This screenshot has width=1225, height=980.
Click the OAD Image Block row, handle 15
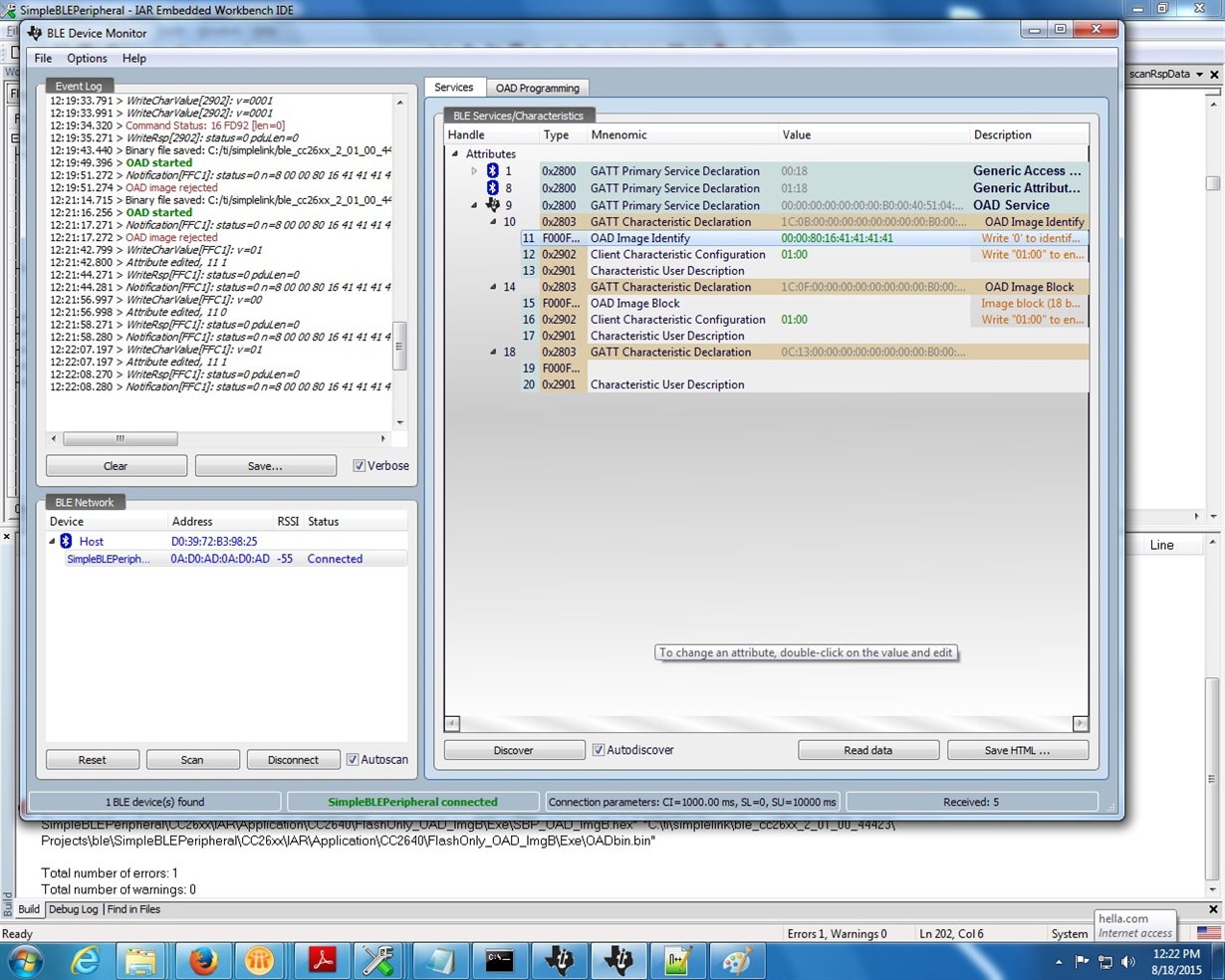coord(803,304)
